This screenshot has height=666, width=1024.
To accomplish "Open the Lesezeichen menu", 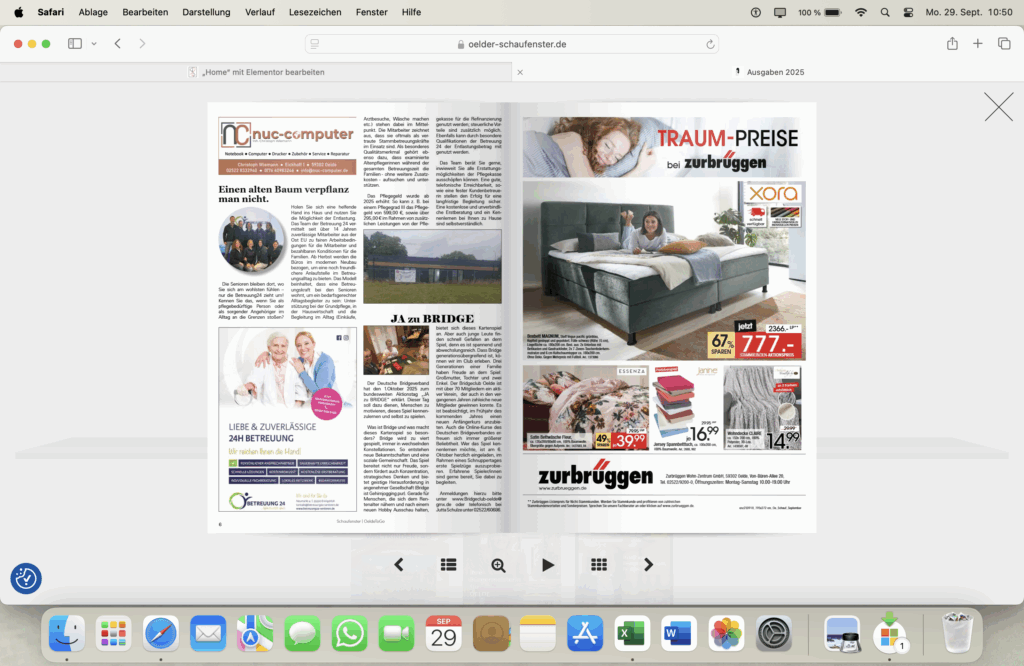I will tap(314, 12).
